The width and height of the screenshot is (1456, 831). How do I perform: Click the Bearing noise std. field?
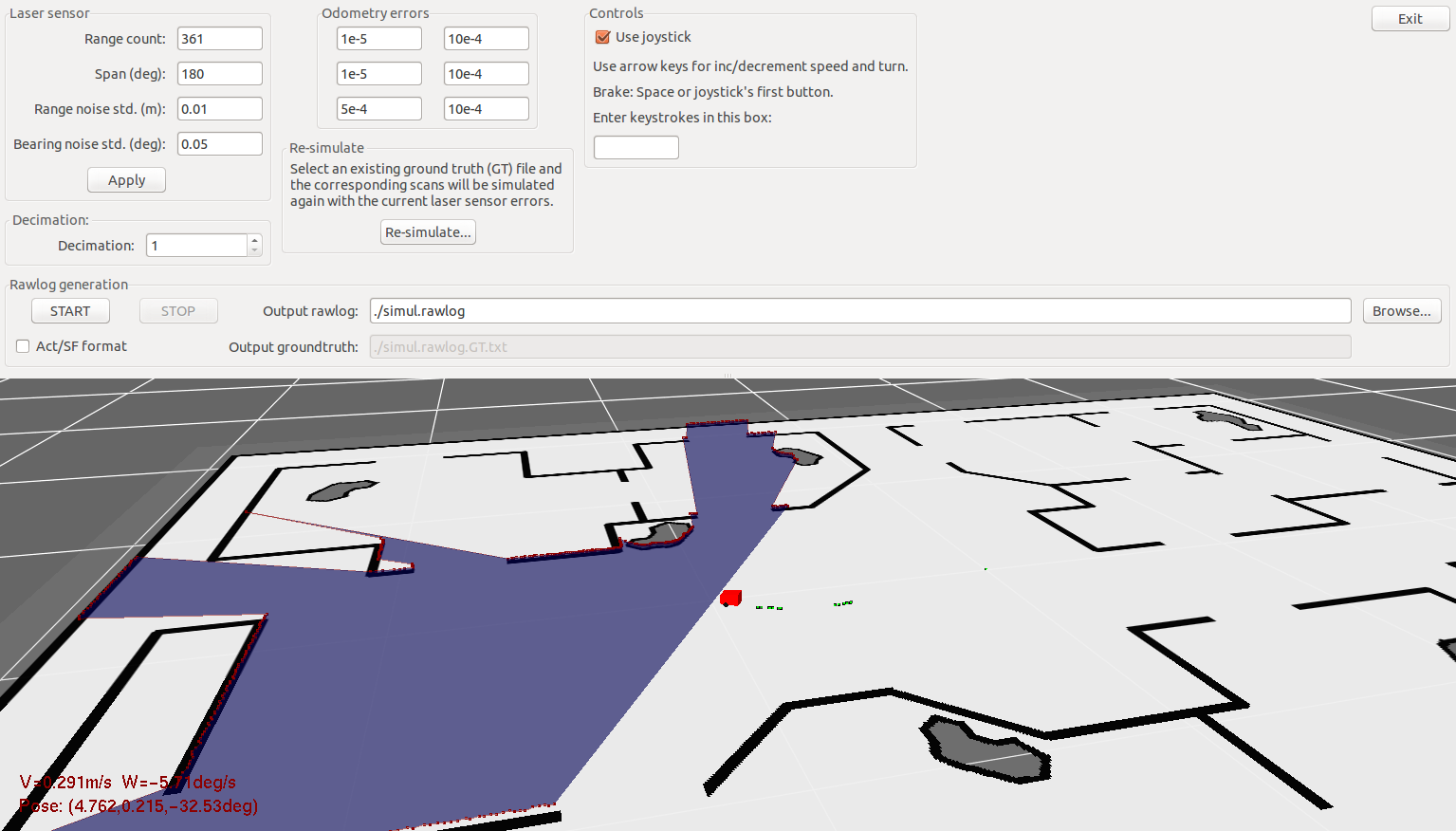(x=219, y=144)
